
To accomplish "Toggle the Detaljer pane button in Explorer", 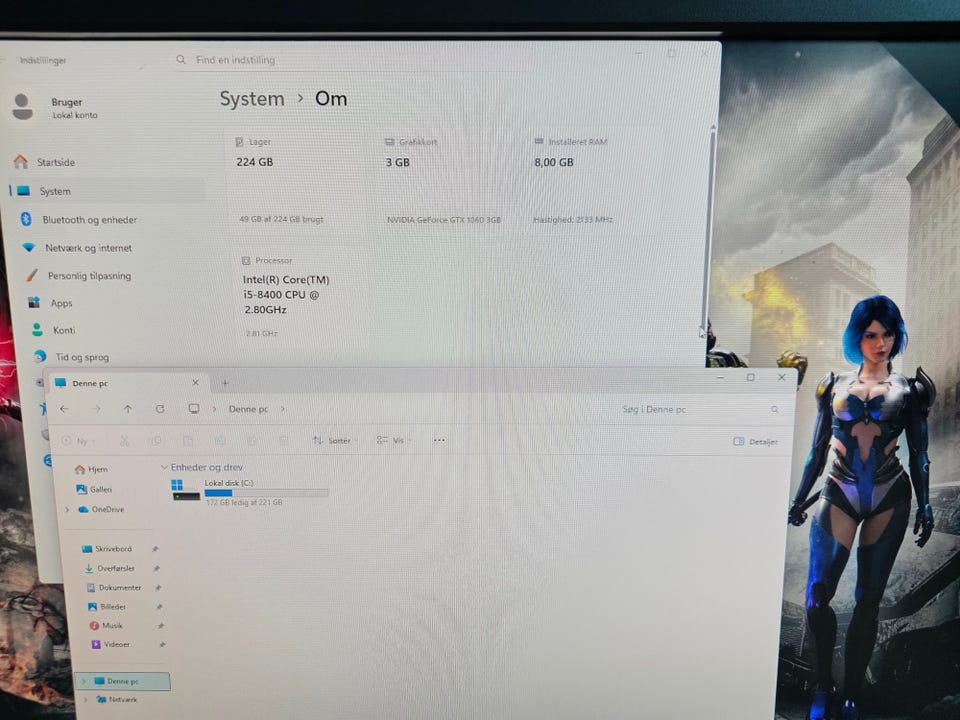I will (756, 441).
